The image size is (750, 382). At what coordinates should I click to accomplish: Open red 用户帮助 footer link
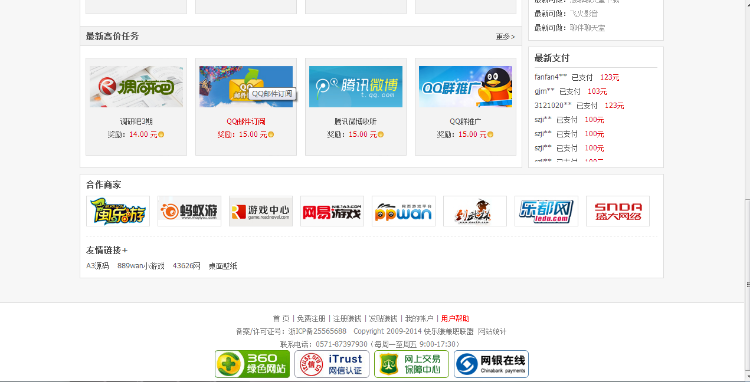(x=455, y=318)
